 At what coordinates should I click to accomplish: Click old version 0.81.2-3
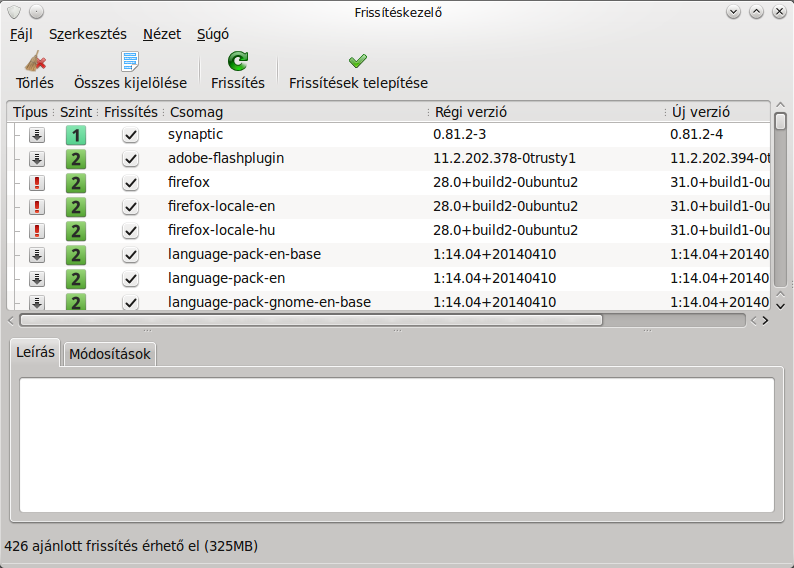tap(459, 134)
